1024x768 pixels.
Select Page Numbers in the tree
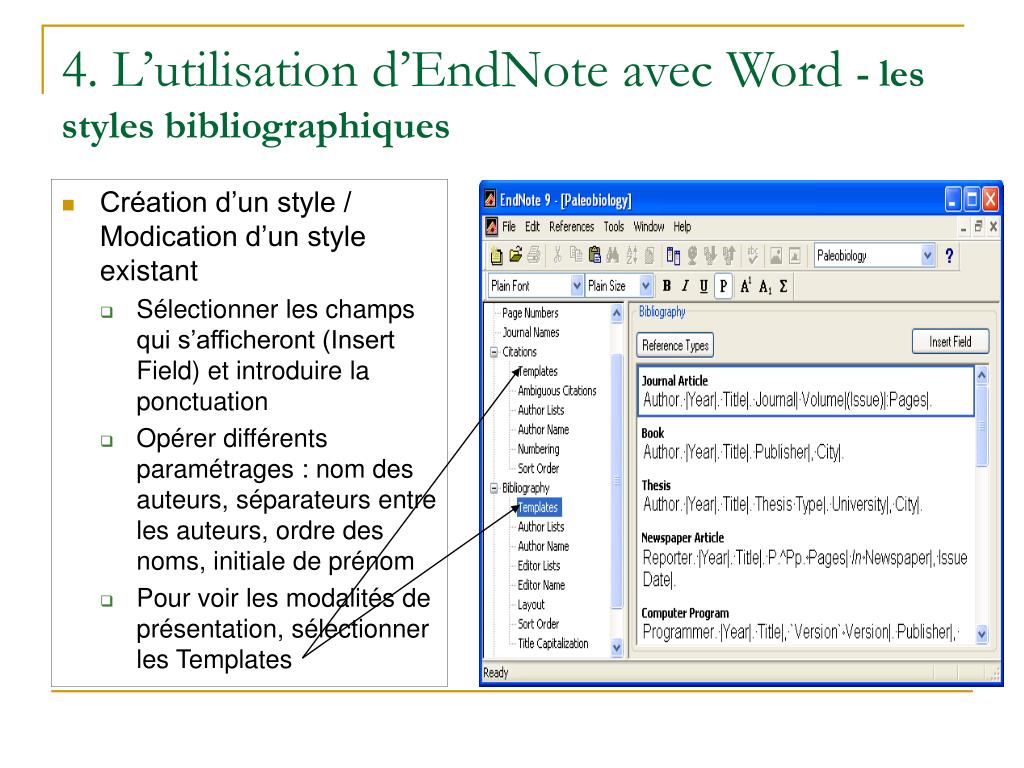point(530,313)
